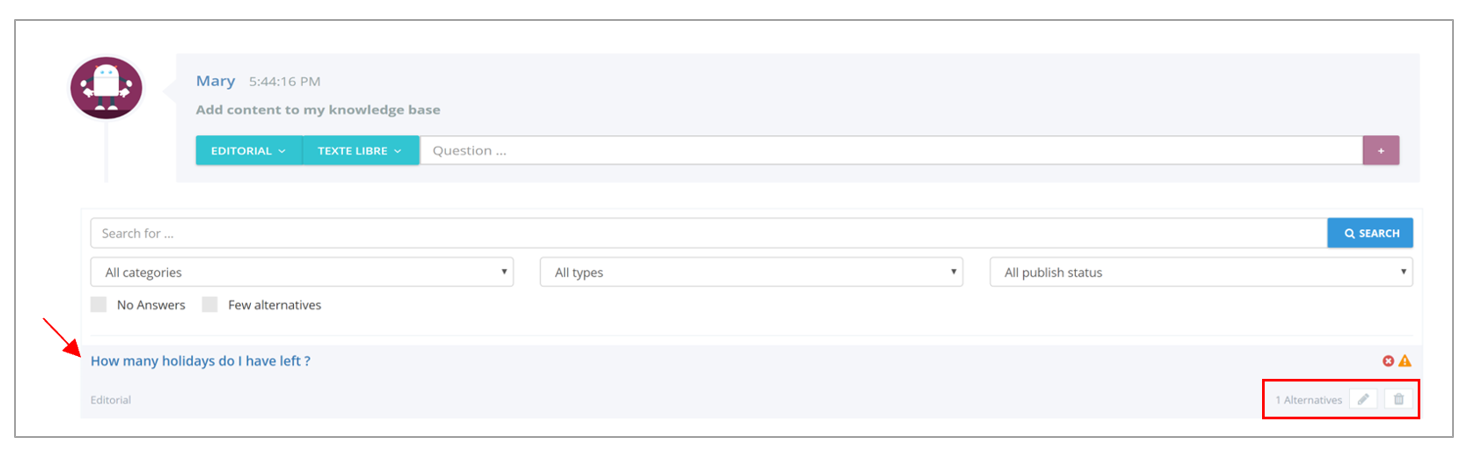This screenshot has height=454, width=1474.
Task: Tick the Few alternatives checkbox
Action: [x=210, y=305]
